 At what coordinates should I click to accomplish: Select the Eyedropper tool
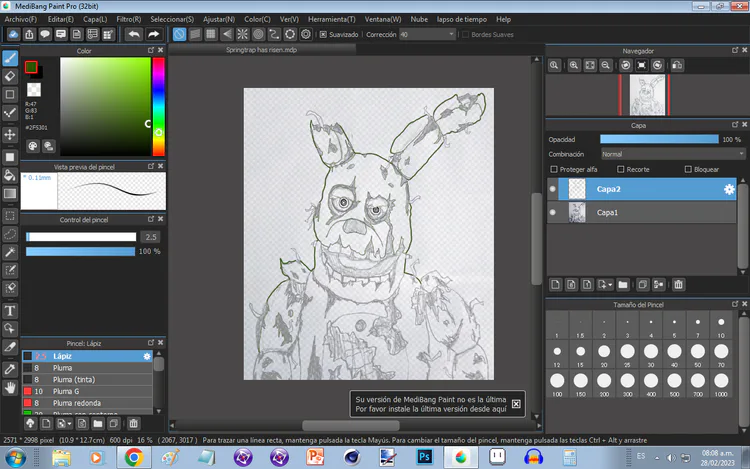pyautogui.click(x=10, y=369)
